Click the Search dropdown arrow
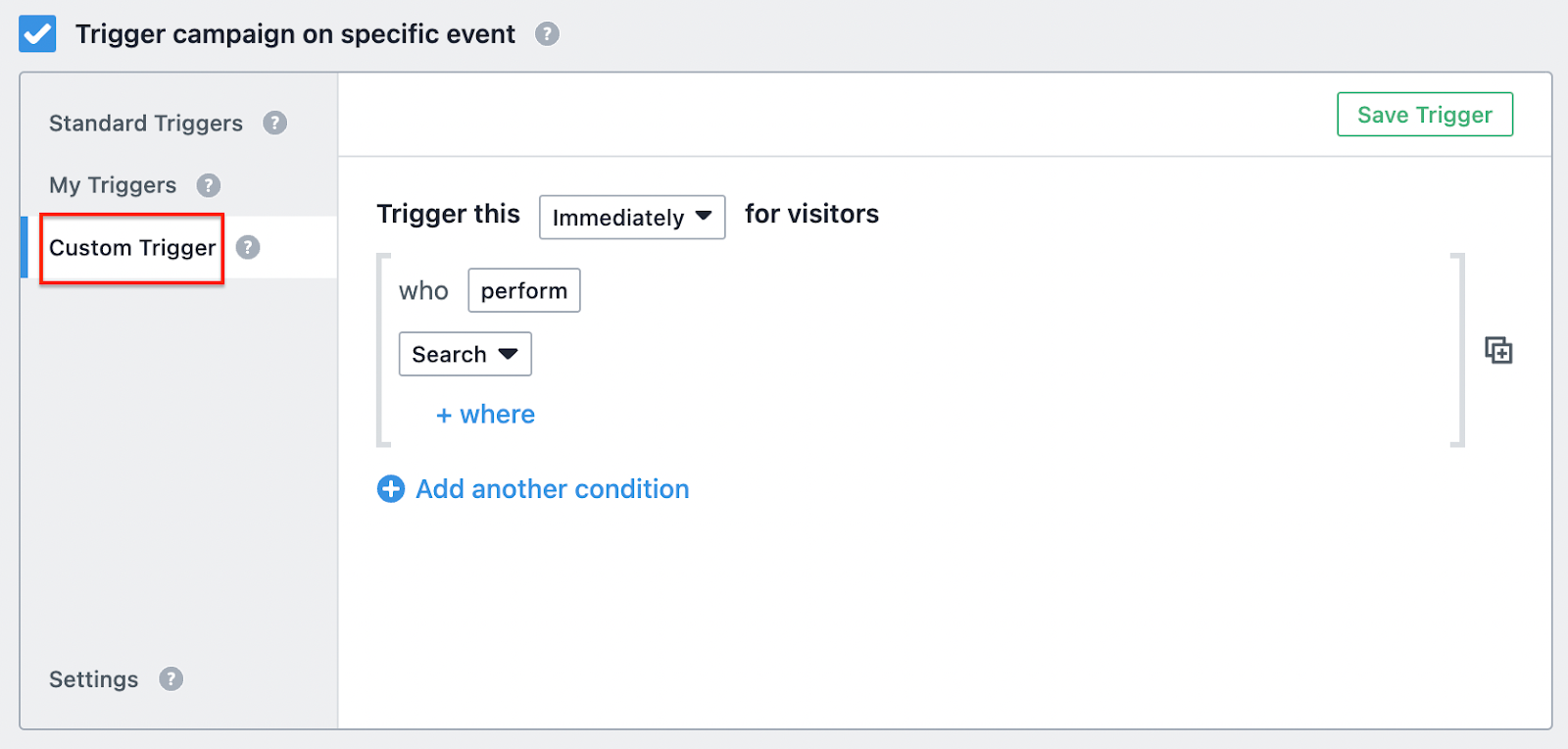 [508, 354]
